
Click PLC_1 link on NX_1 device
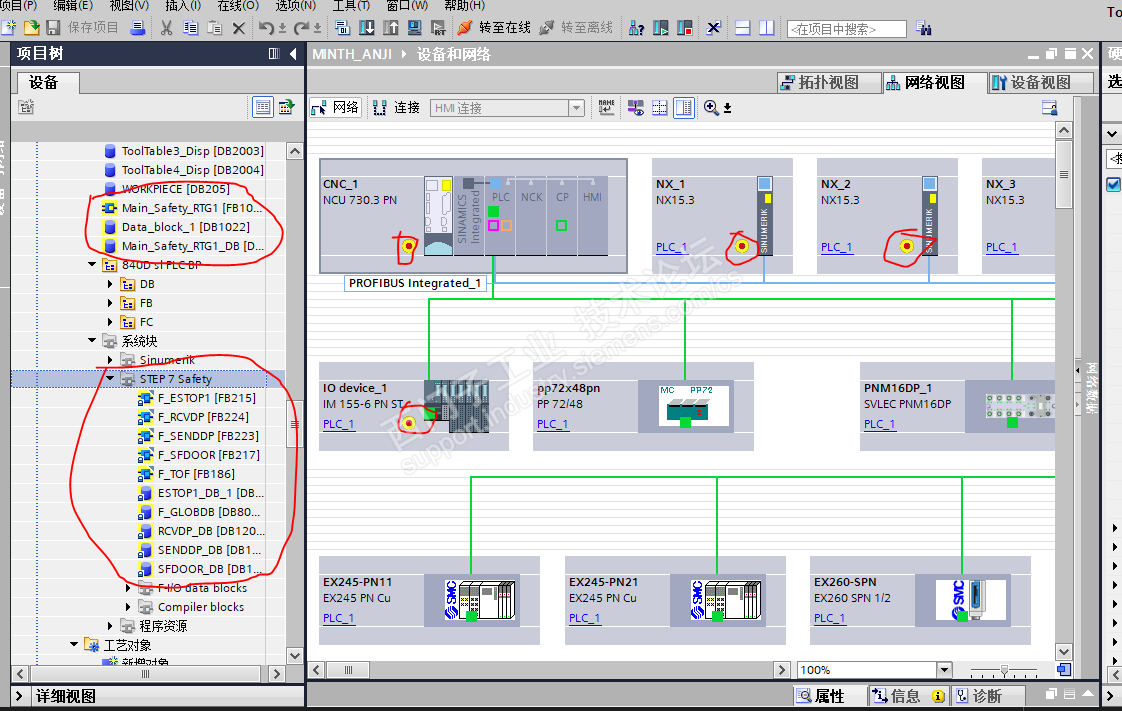tap(671, 247)
